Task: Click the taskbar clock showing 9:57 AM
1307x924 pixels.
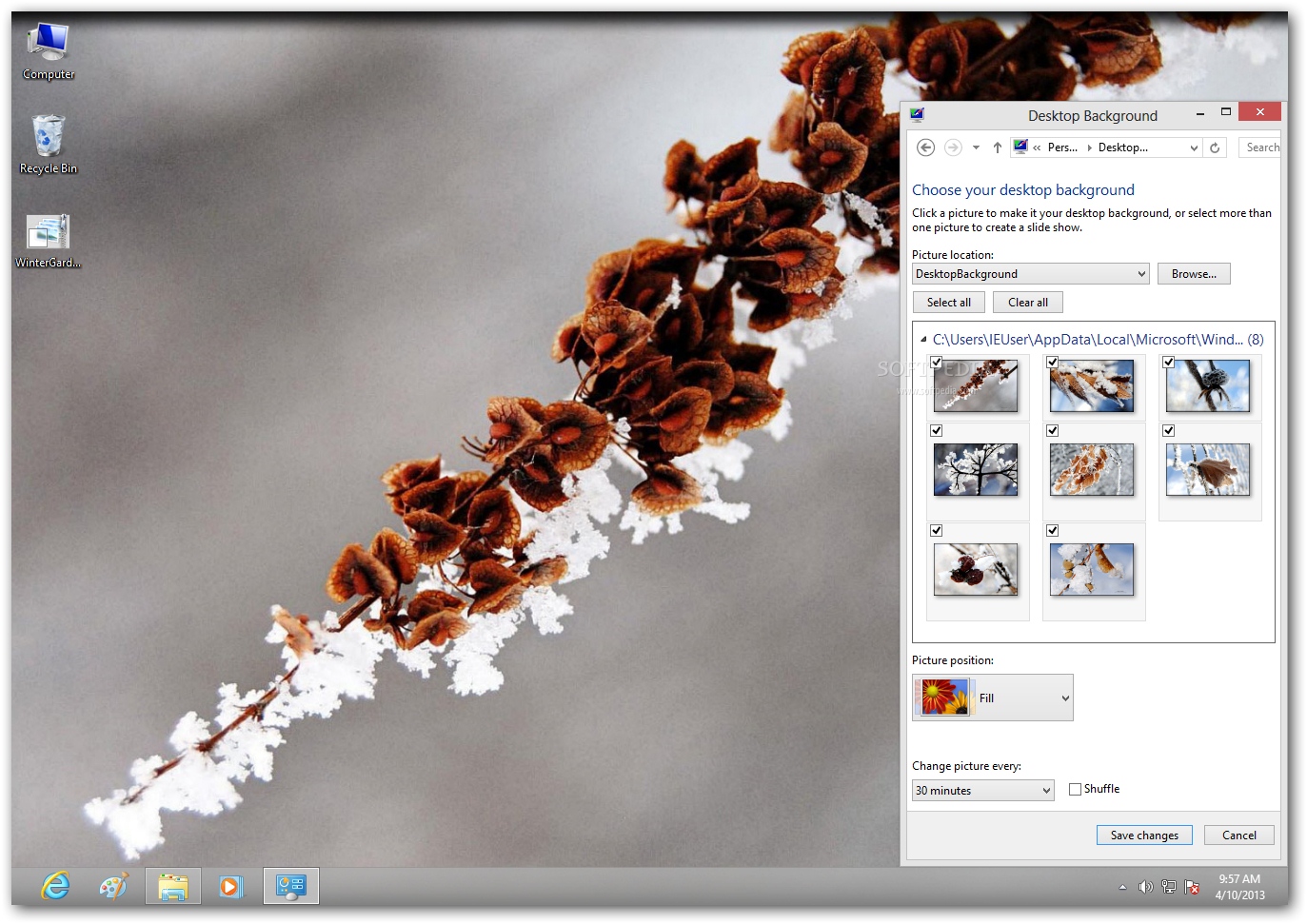Action: [x=1239, y=887]
